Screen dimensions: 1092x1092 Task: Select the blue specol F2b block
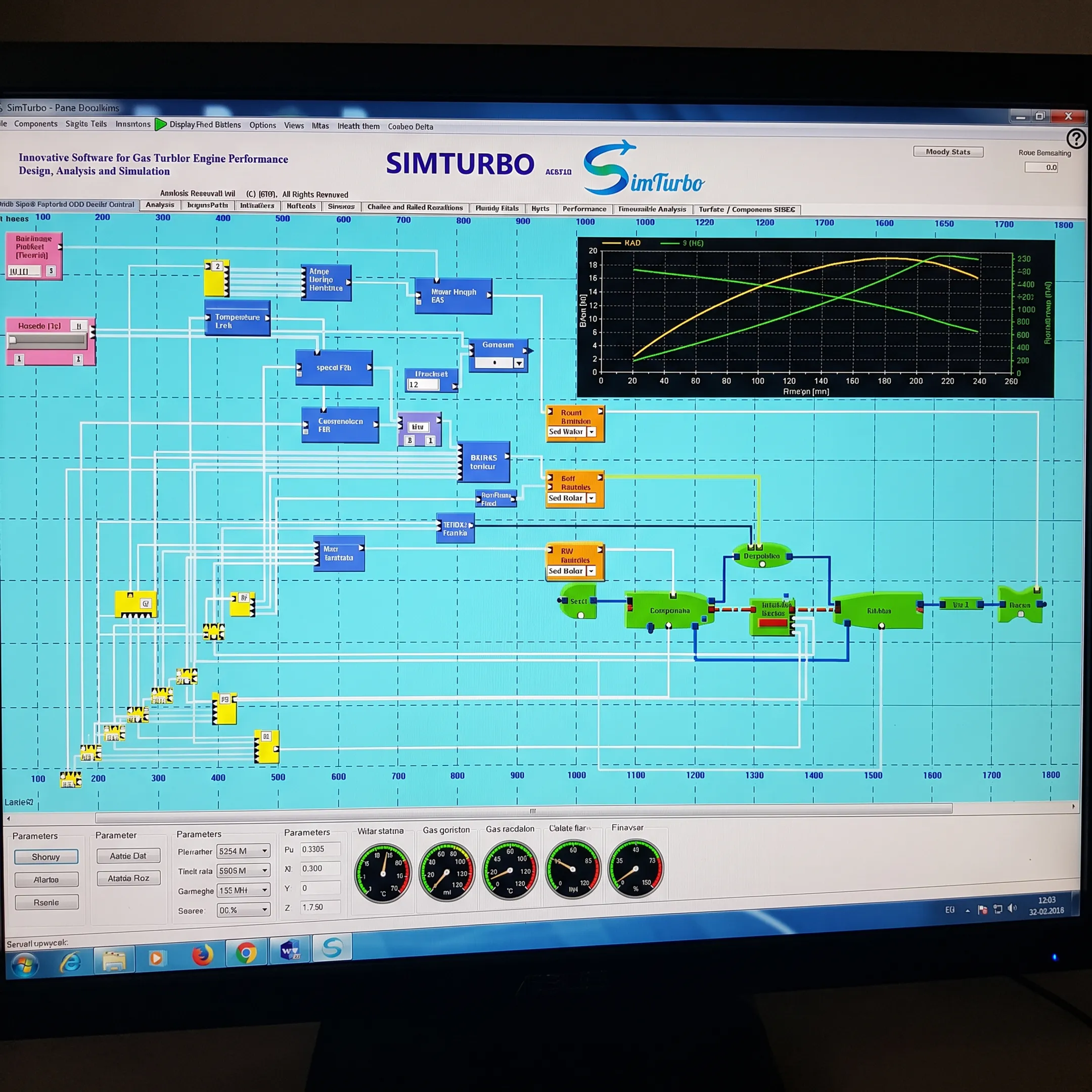[334, 368]
